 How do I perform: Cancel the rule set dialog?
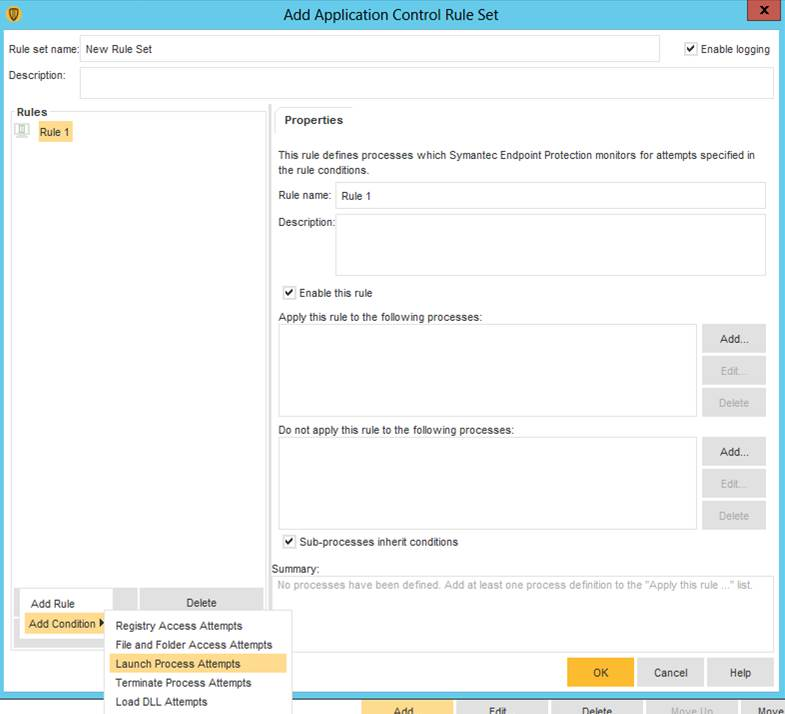tap(670, 672)
